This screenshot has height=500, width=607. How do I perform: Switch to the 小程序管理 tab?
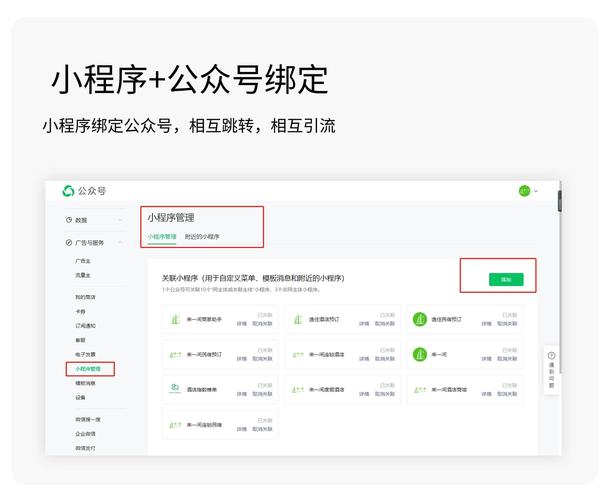coord(162,236)
